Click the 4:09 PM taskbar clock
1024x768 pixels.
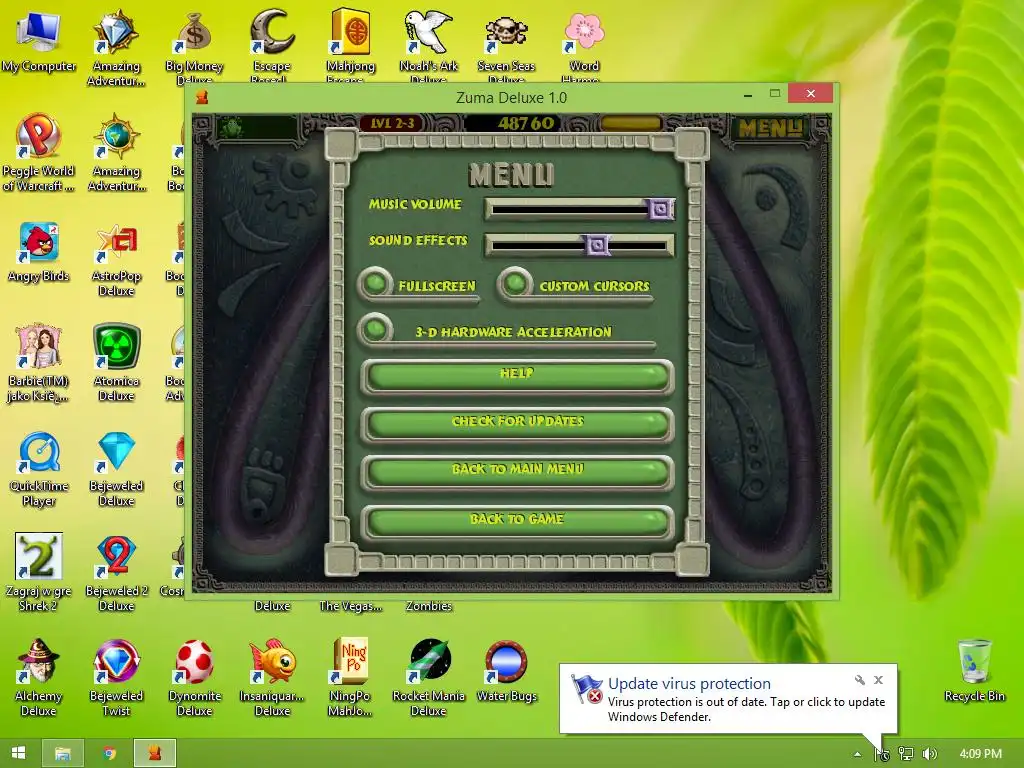[980, 754]
